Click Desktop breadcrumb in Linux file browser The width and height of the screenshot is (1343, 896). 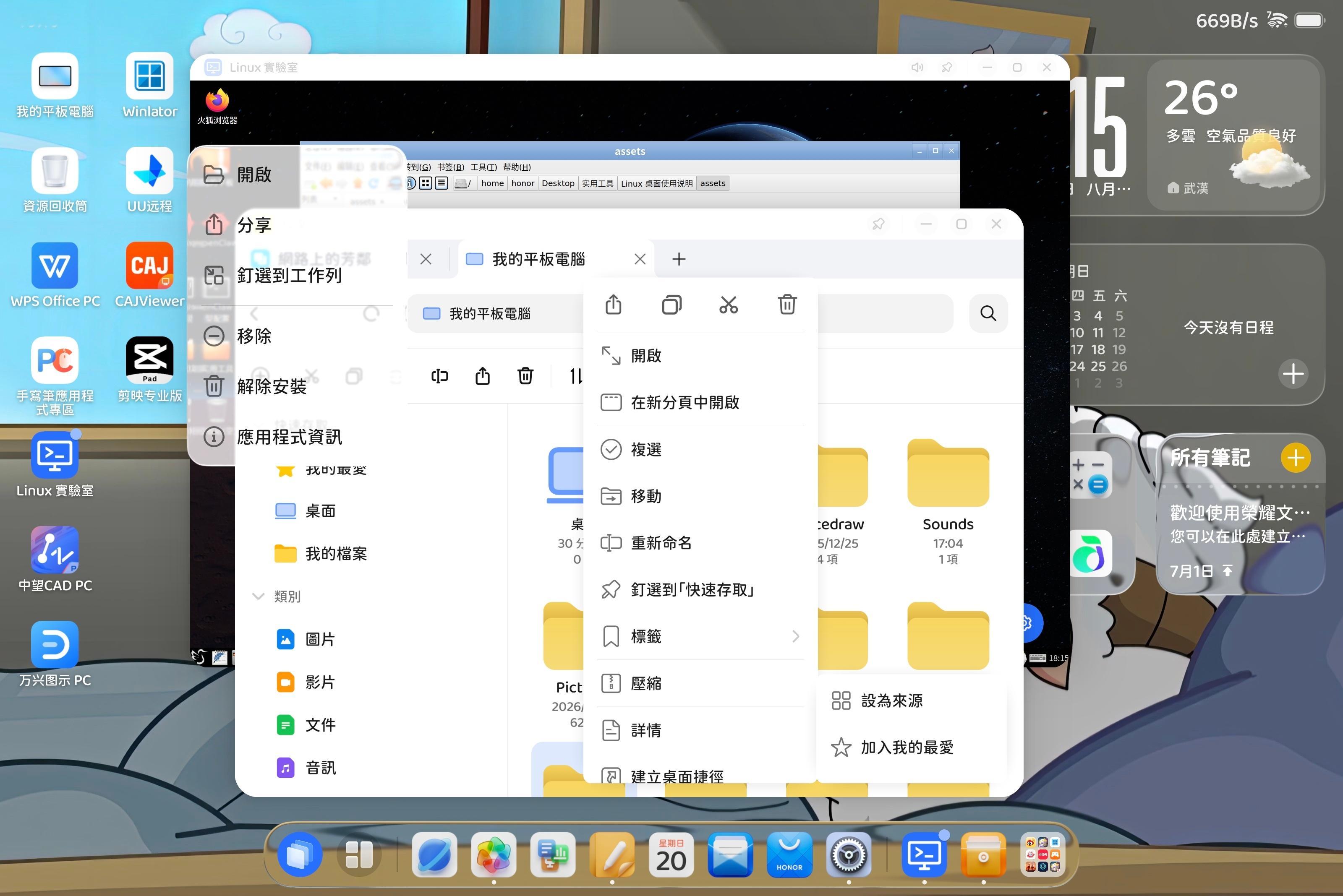558,183
